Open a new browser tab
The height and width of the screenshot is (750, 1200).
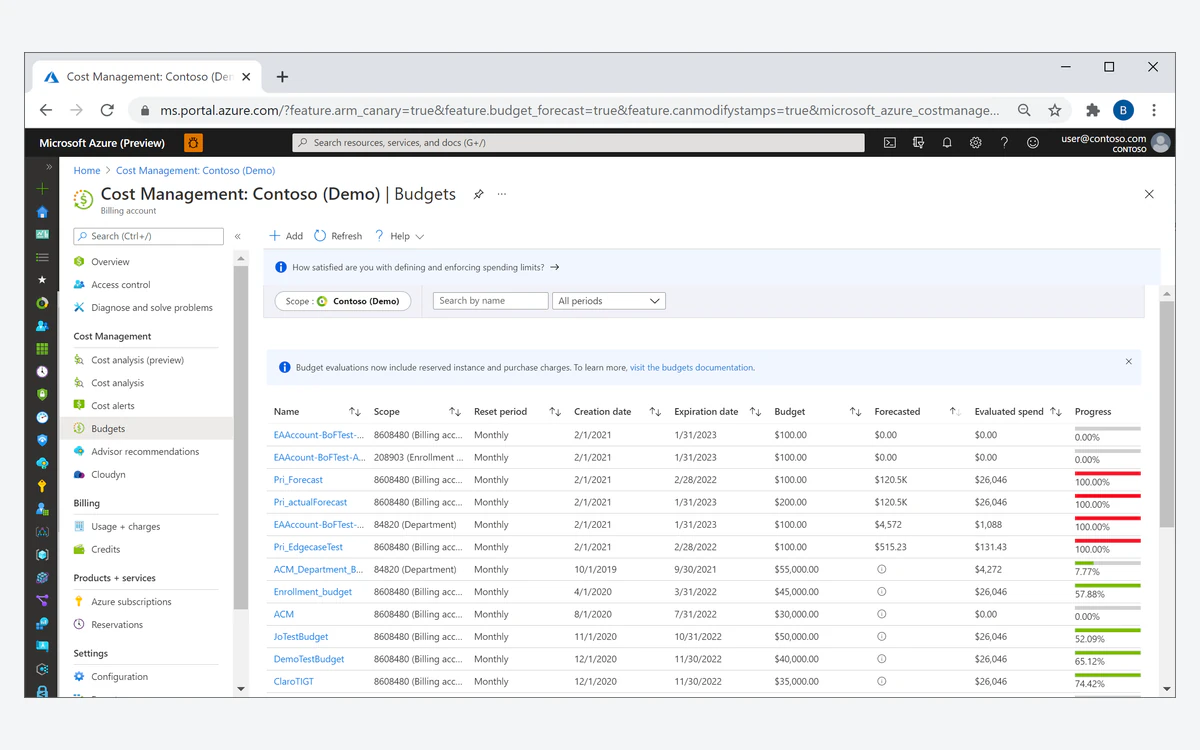(x=282, y=77)
